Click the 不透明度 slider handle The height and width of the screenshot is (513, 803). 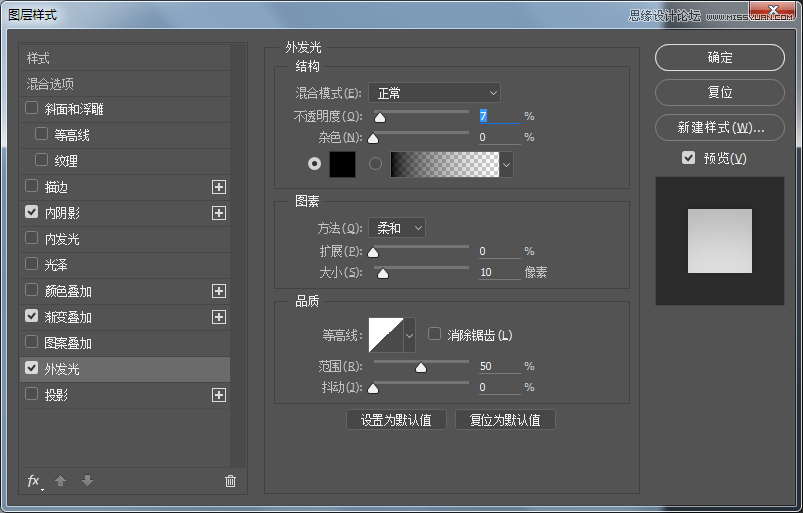click(x=380, y=118)
